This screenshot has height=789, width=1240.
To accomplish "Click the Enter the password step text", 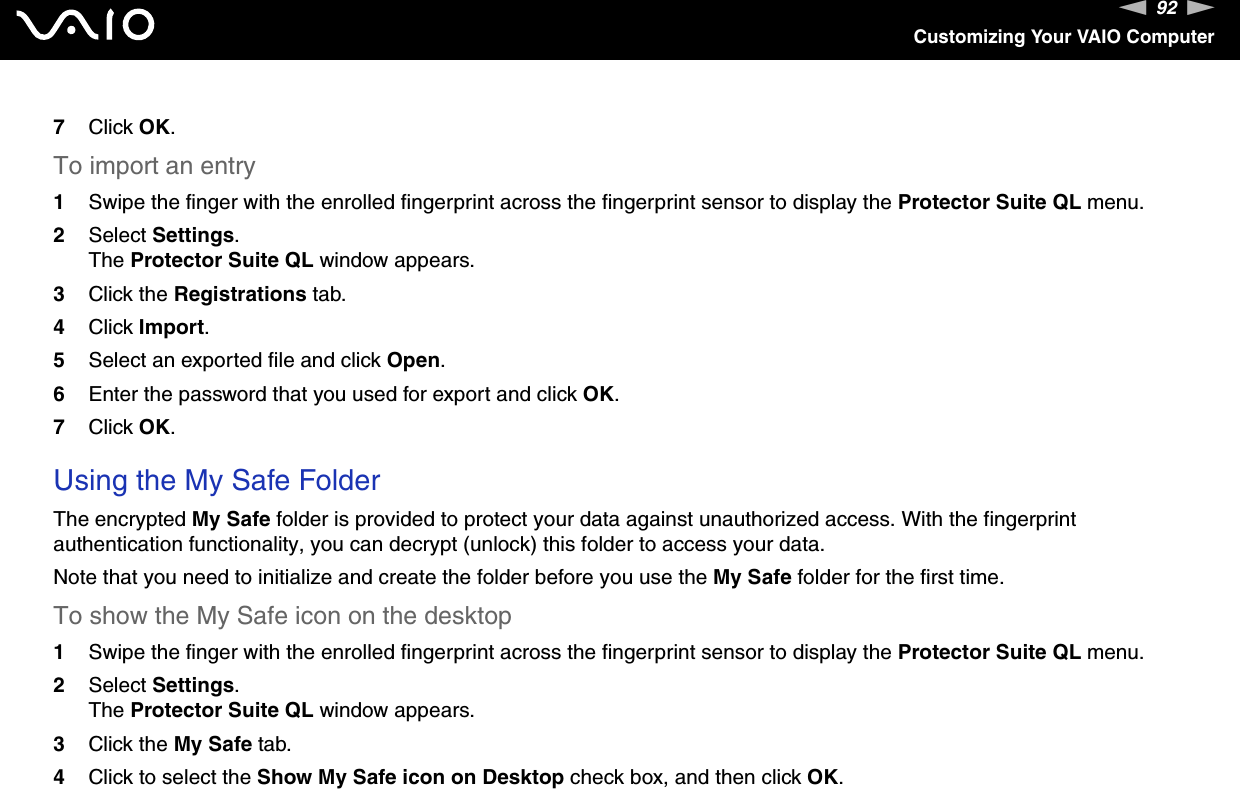I will coord(353,394).
